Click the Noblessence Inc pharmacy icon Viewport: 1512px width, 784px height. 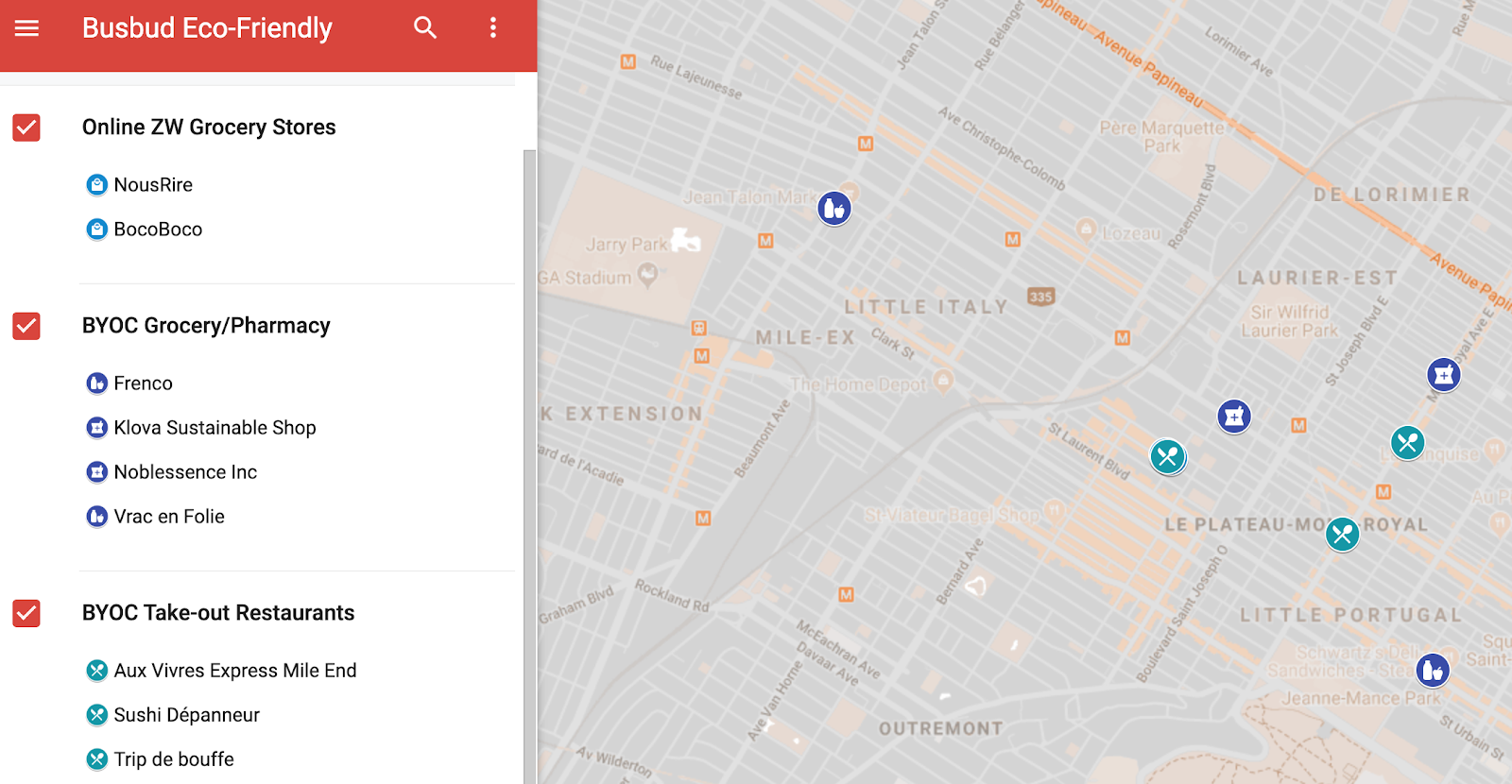(x=96, y=472)
